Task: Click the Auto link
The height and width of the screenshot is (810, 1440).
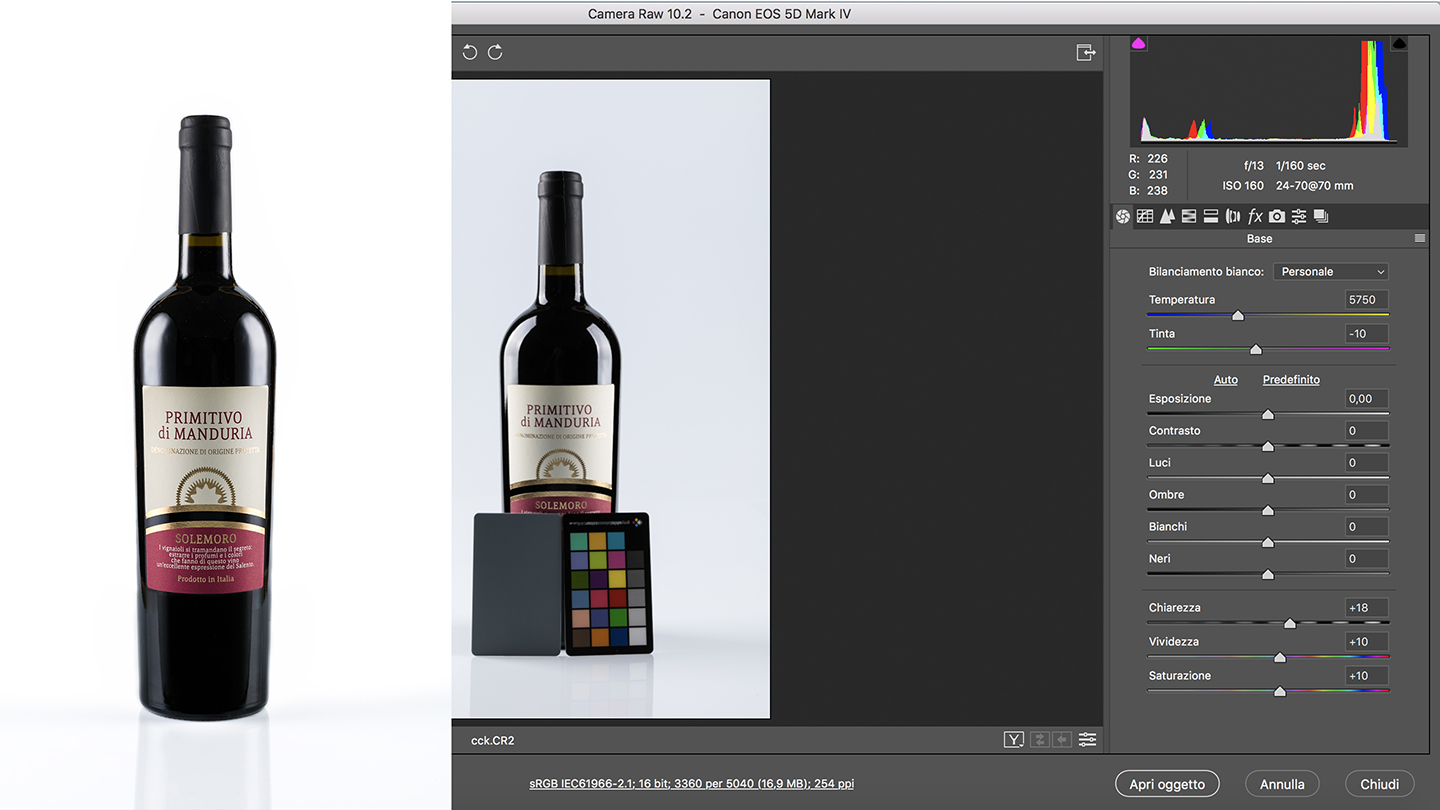Action: pyautogui.click(x=1226, y=380)
